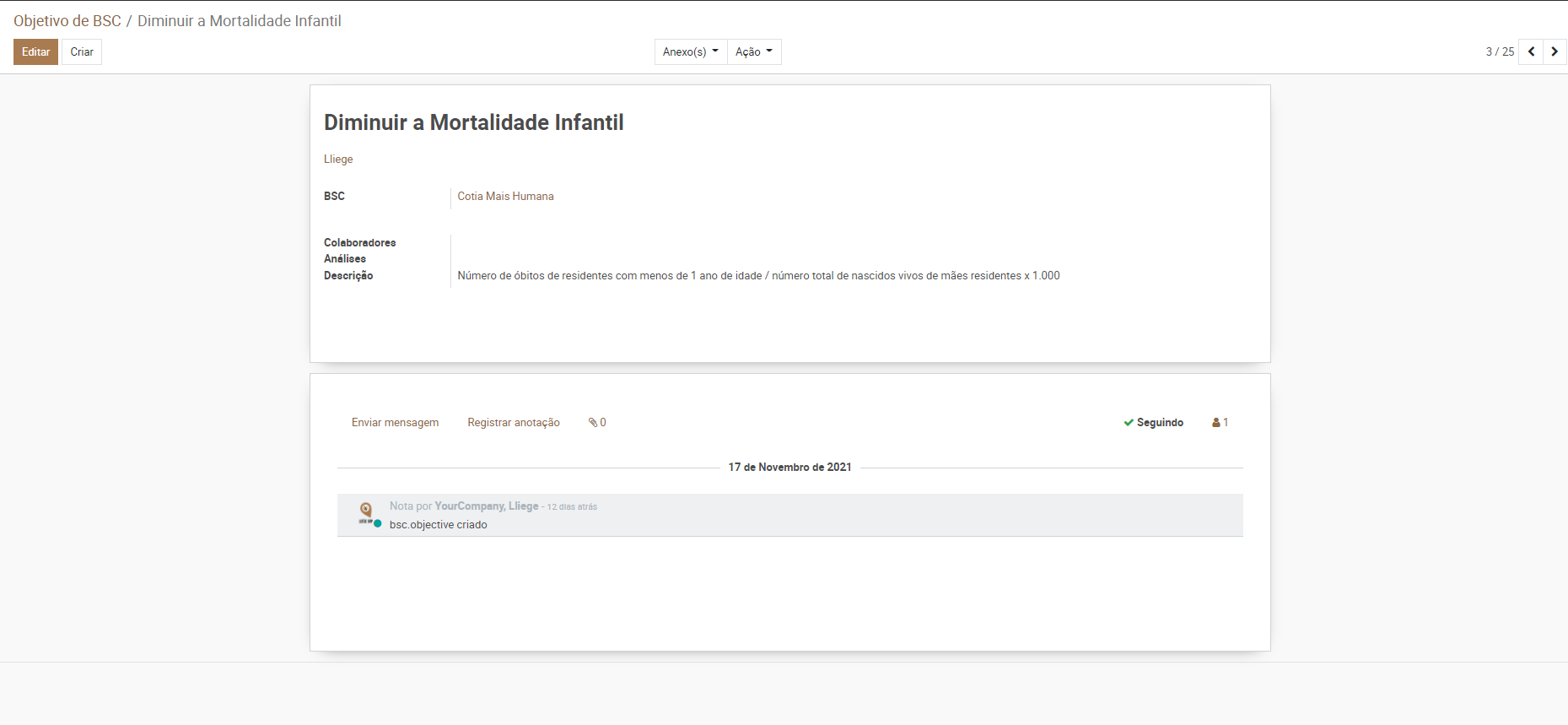Viewport: 1568px width, 725px height.
Task: Open the Cotia Mais Humana BSC link
Action: 505,197
